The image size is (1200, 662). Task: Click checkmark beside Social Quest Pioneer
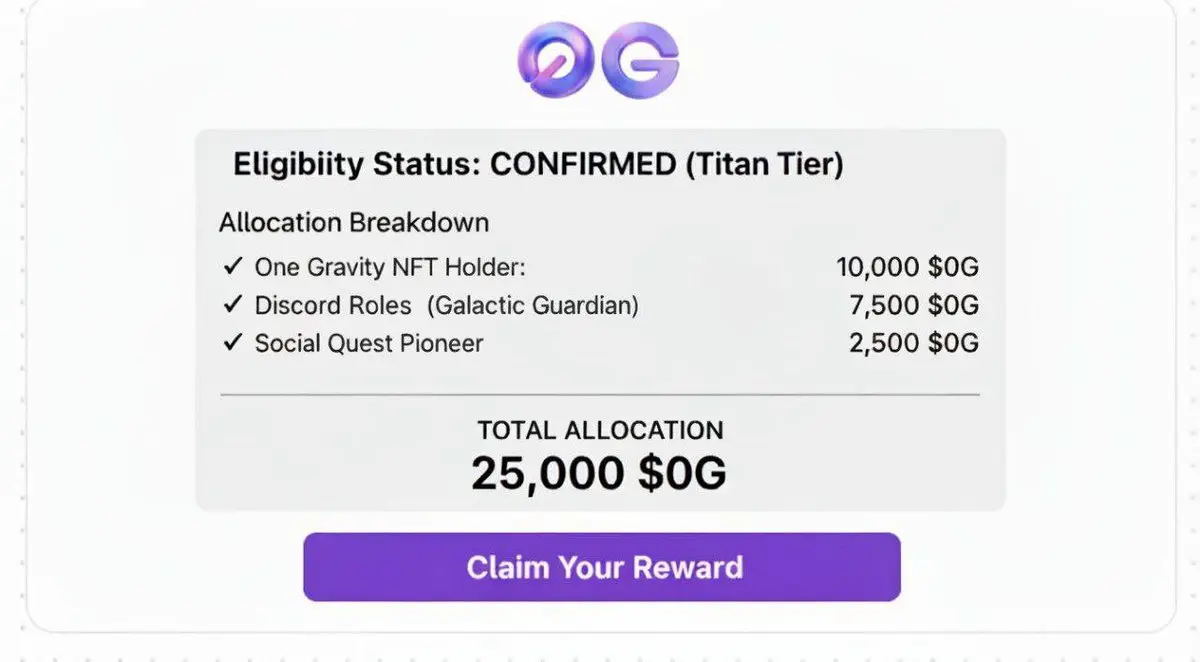(233, 343)
